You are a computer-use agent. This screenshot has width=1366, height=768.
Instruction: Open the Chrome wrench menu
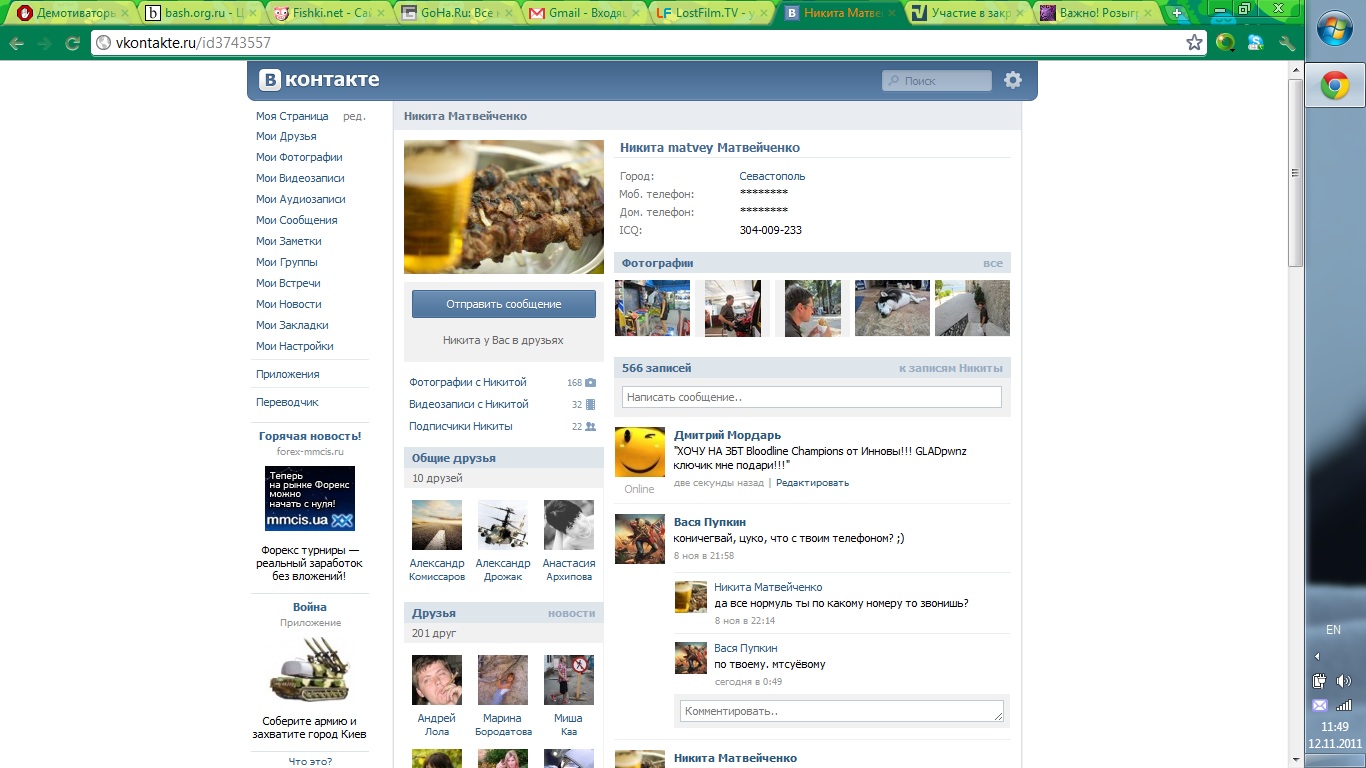1287,43
